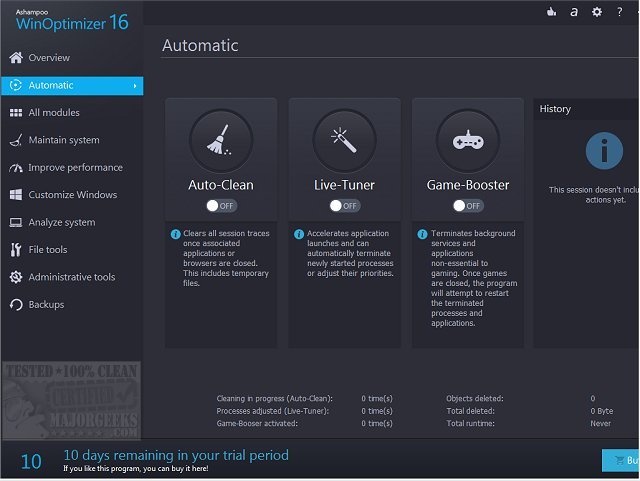Click the Overview home icon
The width and height of the screenshot is (640, 481).
point(16,58)
